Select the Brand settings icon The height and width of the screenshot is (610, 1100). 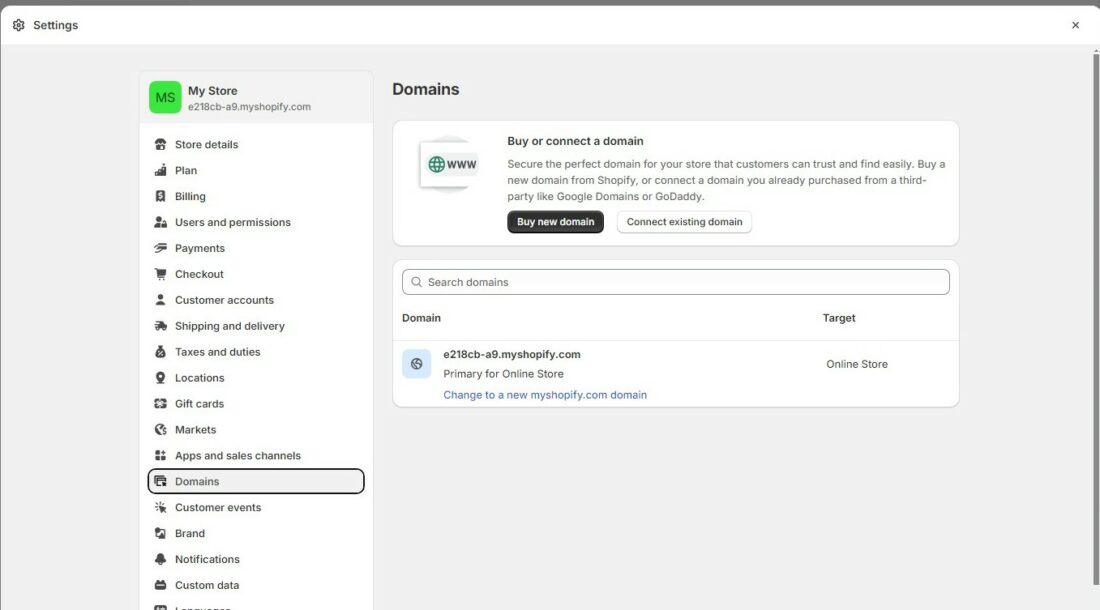161,533
